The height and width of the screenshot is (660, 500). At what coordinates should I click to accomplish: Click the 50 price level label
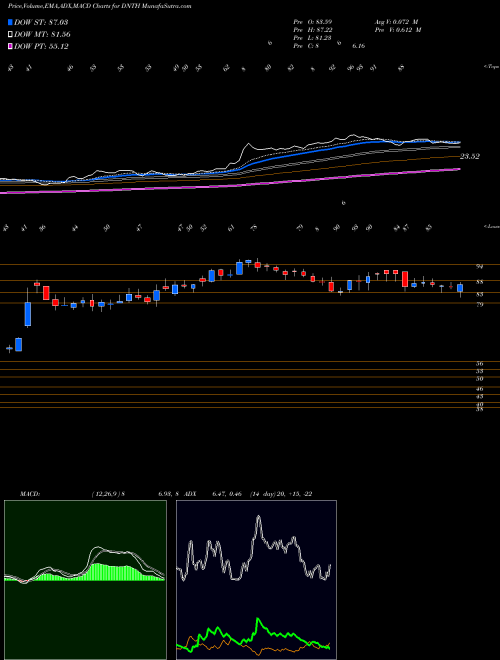[479, 379]
